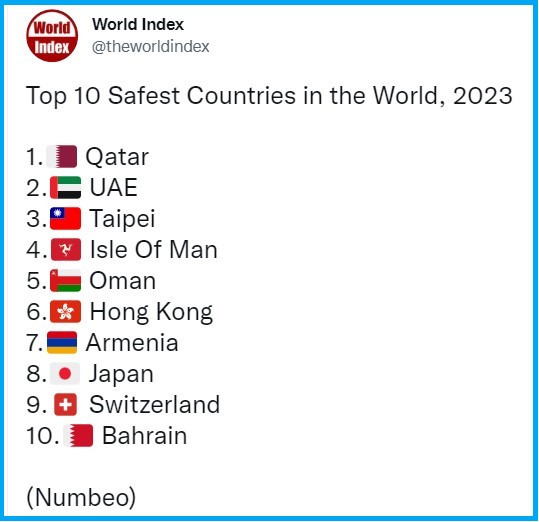539x522 pixels.
Task: Click the Oman flag emoji
Action: click(66, 281)
